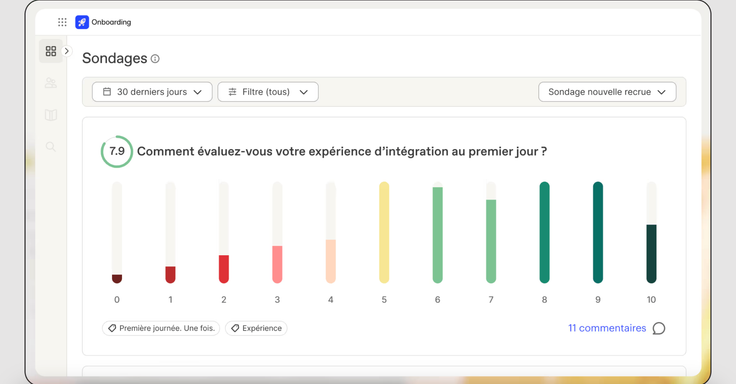Open the 11 commentaires link
Image resolution: width=736 pixels, height=384 pixels.
[x=607, y=328]
